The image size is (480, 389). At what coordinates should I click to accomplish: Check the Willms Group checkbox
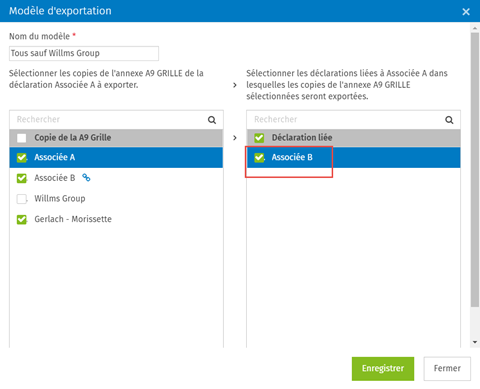click(x=22, y=199)
